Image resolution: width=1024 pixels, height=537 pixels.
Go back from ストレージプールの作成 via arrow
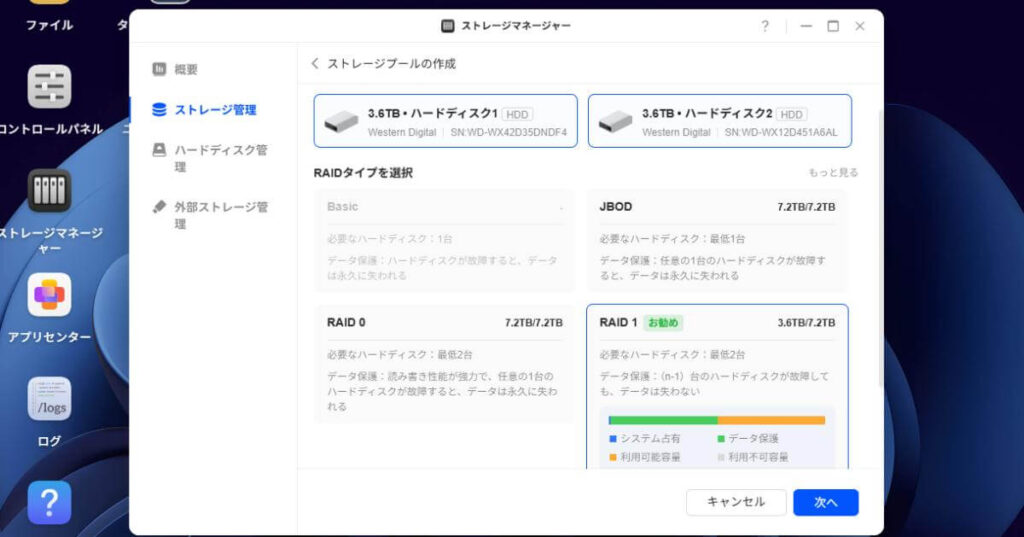(315, 63)
